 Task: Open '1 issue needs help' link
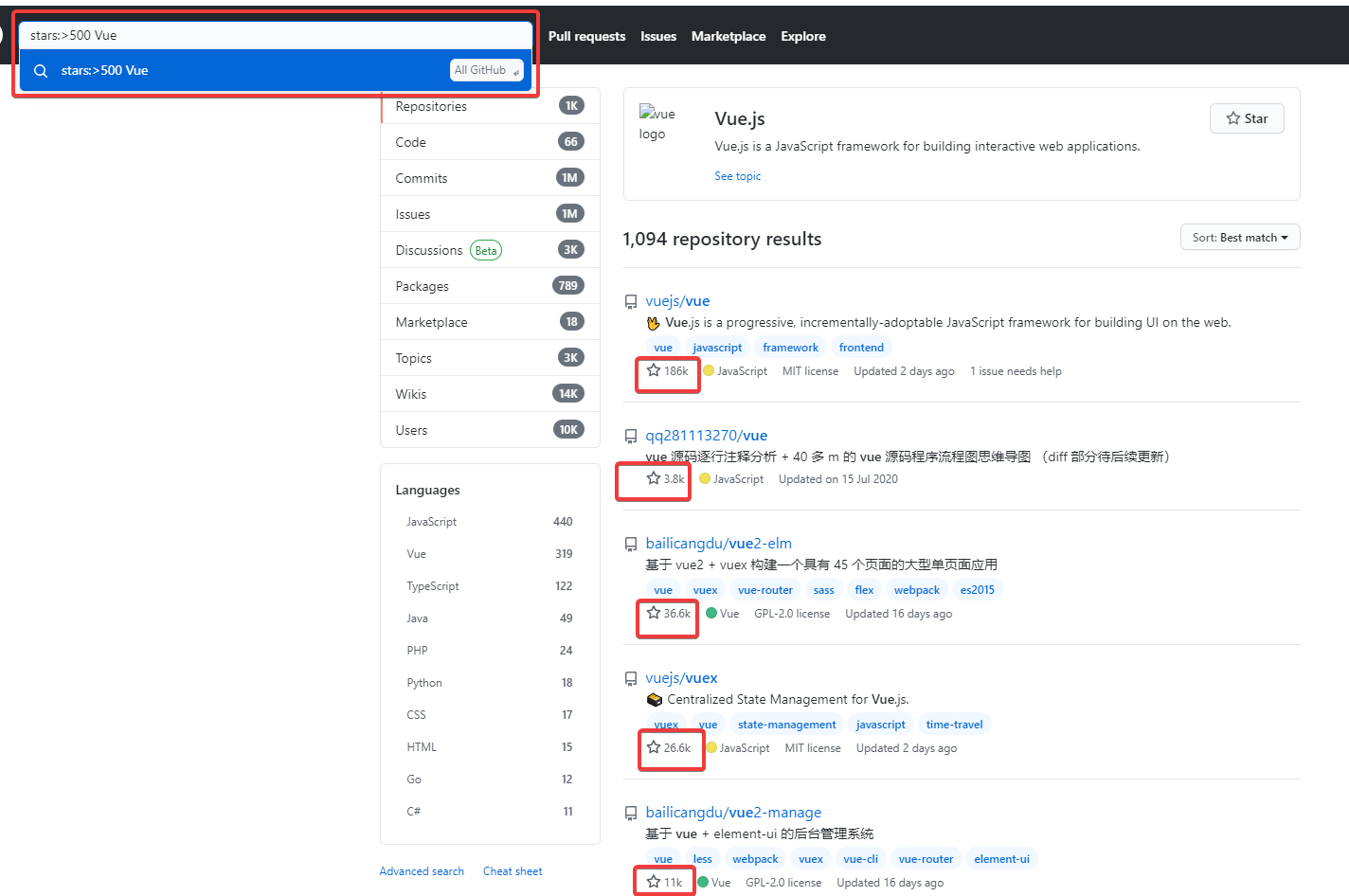(x=1016, y=371)
